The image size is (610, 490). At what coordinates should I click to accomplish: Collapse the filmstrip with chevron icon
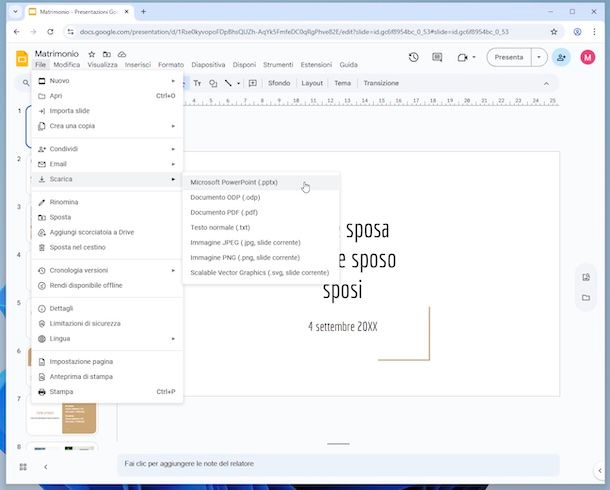click(46, 467)
